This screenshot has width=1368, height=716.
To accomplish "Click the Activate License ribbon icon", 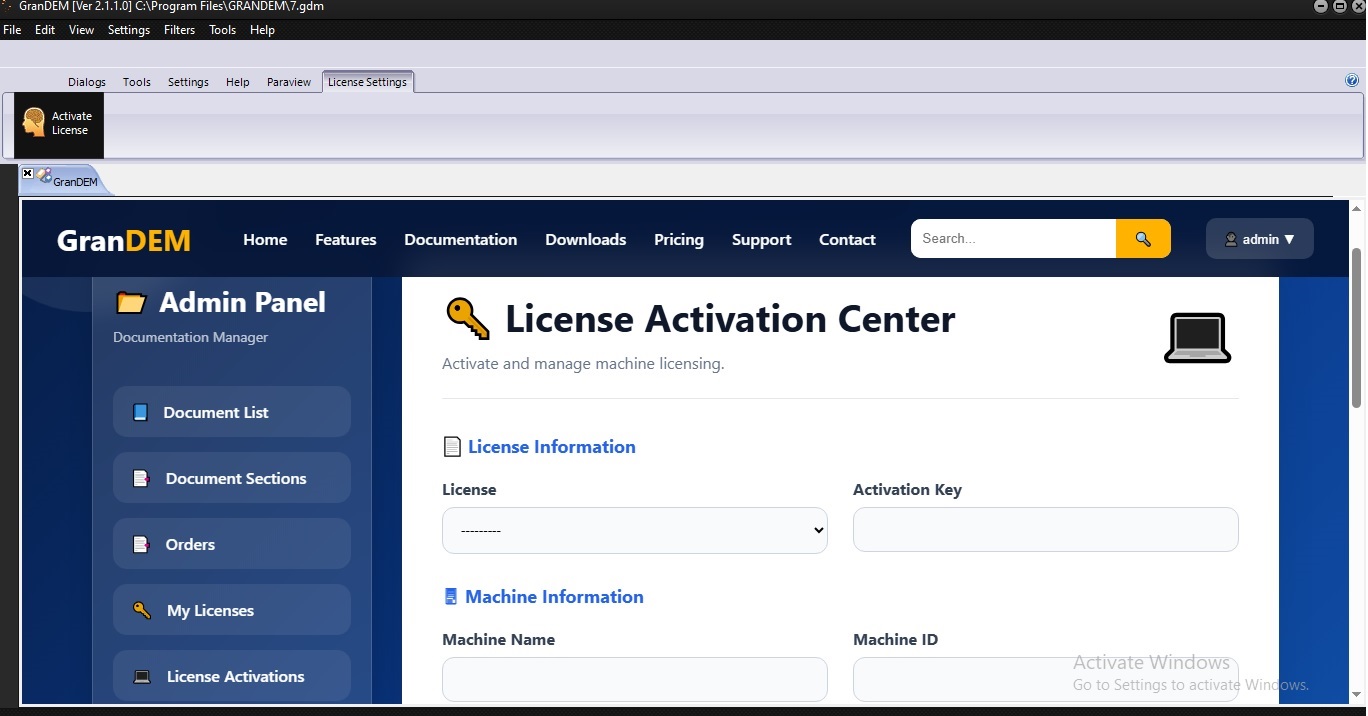I will [x=59, y=124].
